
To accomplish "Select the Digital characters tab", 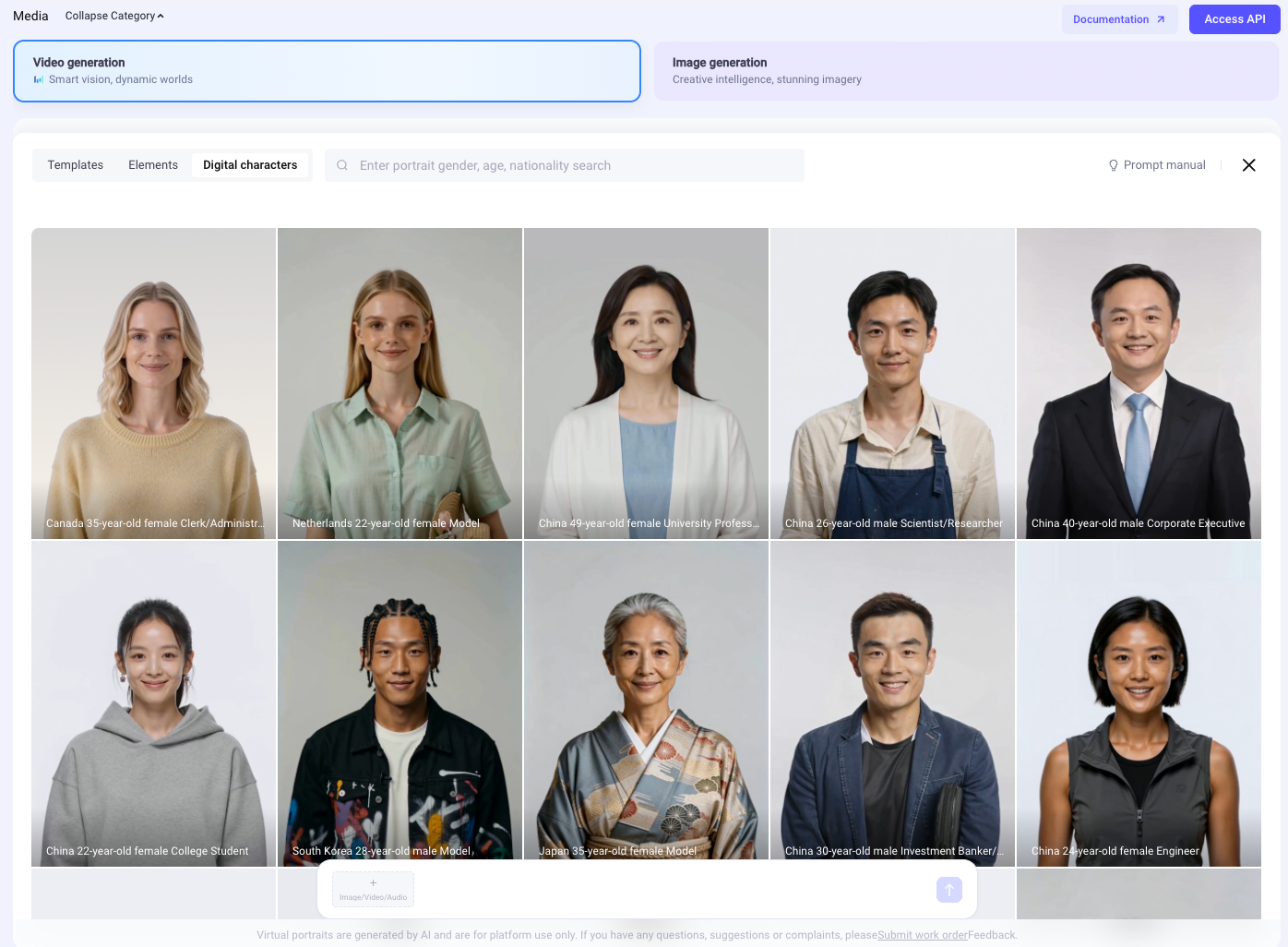I will [x=250, y=165].
